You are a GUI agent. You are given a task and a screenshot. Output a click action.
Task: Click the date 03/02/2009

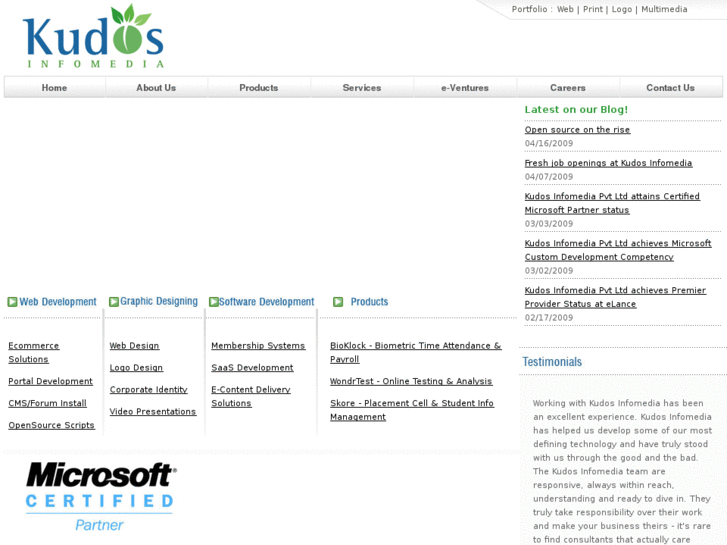549,270
